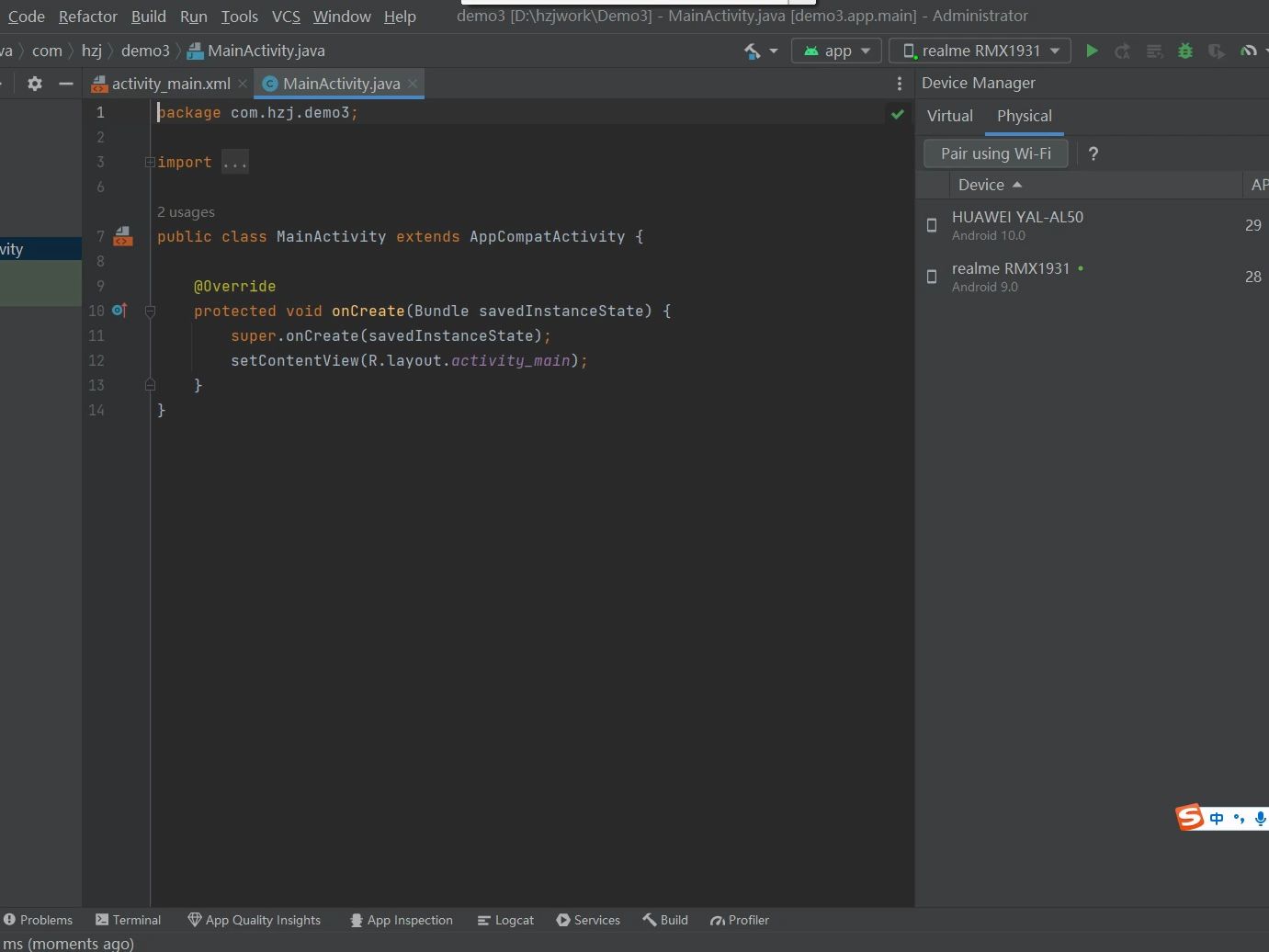
Task: Click API value 28 in device table
Action: coord(1252,277)
